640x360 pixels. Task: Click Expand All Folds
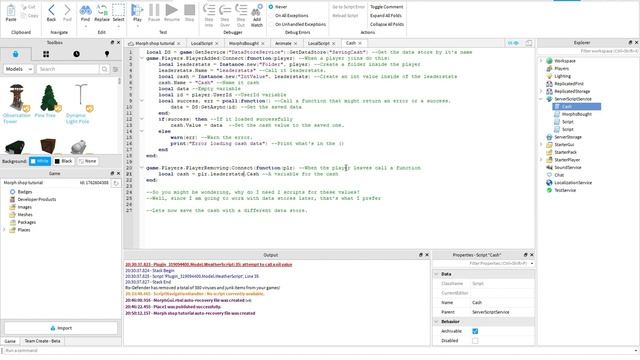coord(386,16)
